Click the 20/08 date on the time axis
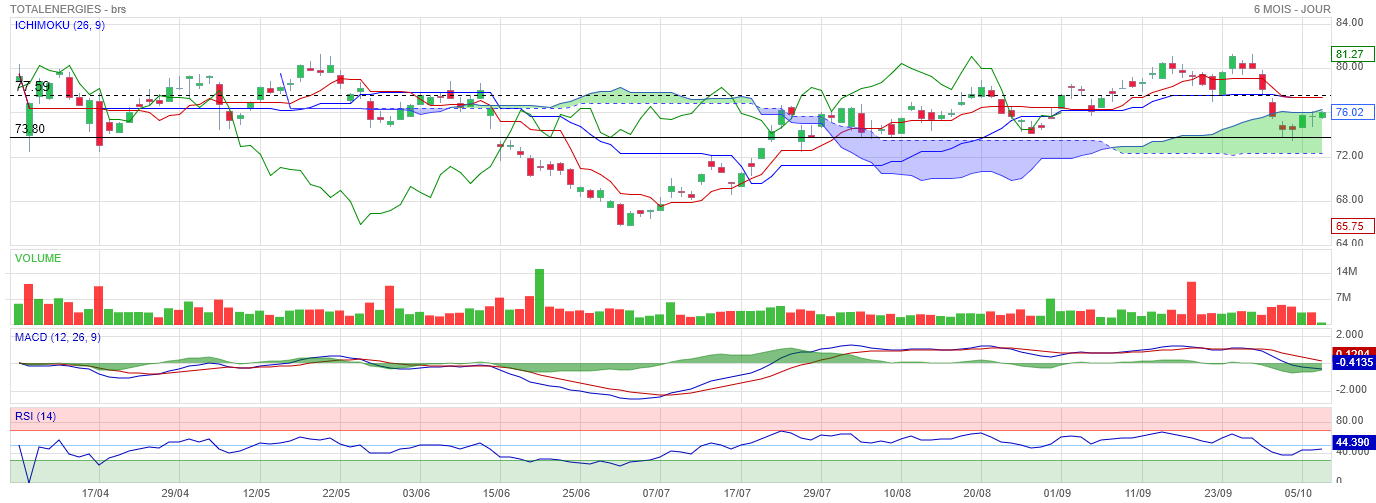The width and height of the screenshot is (1376, 503). click(x=978, y=493)
